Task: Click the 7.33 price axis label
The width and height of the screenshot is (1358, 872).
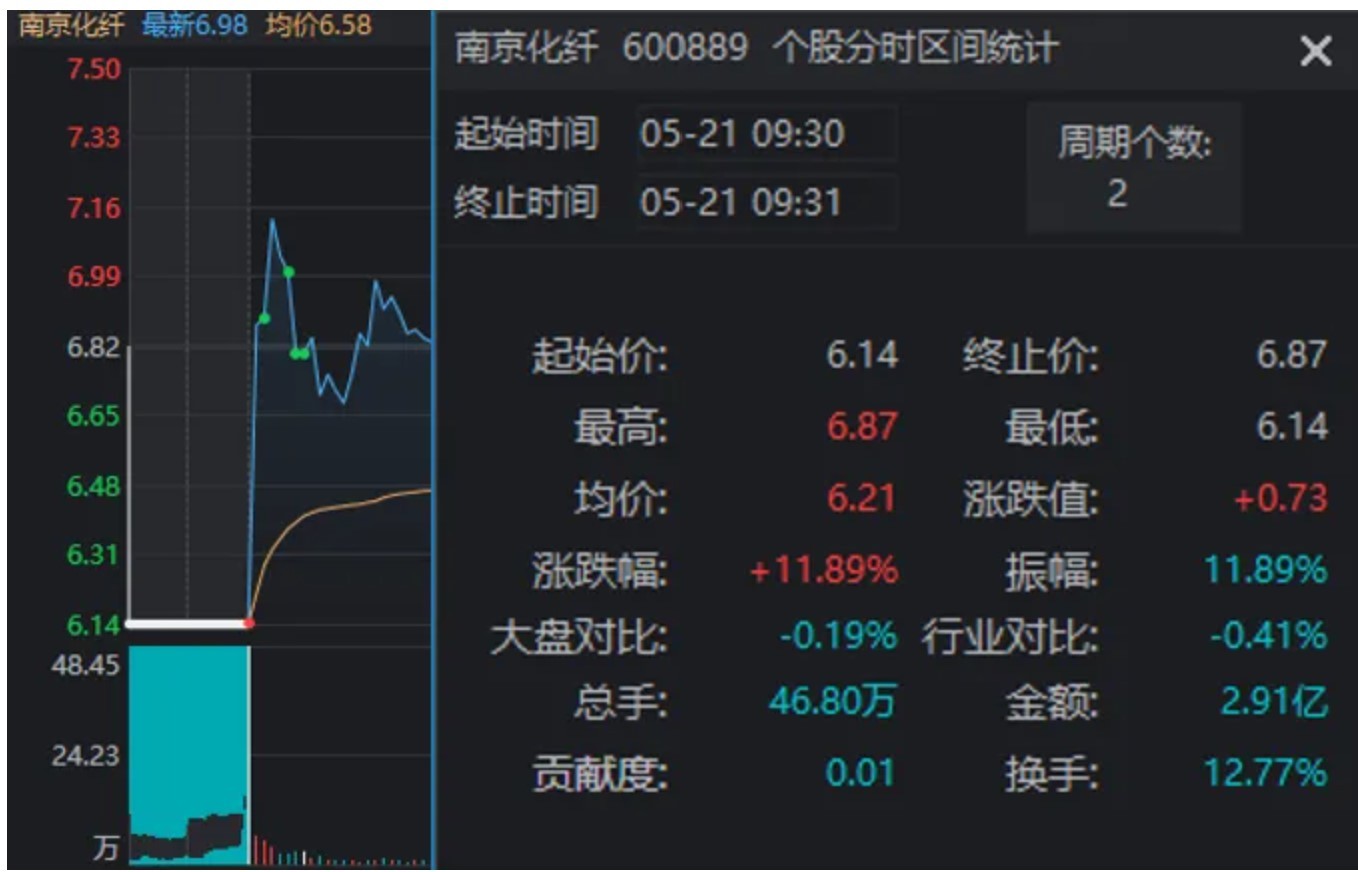Action: pos(94,137)
